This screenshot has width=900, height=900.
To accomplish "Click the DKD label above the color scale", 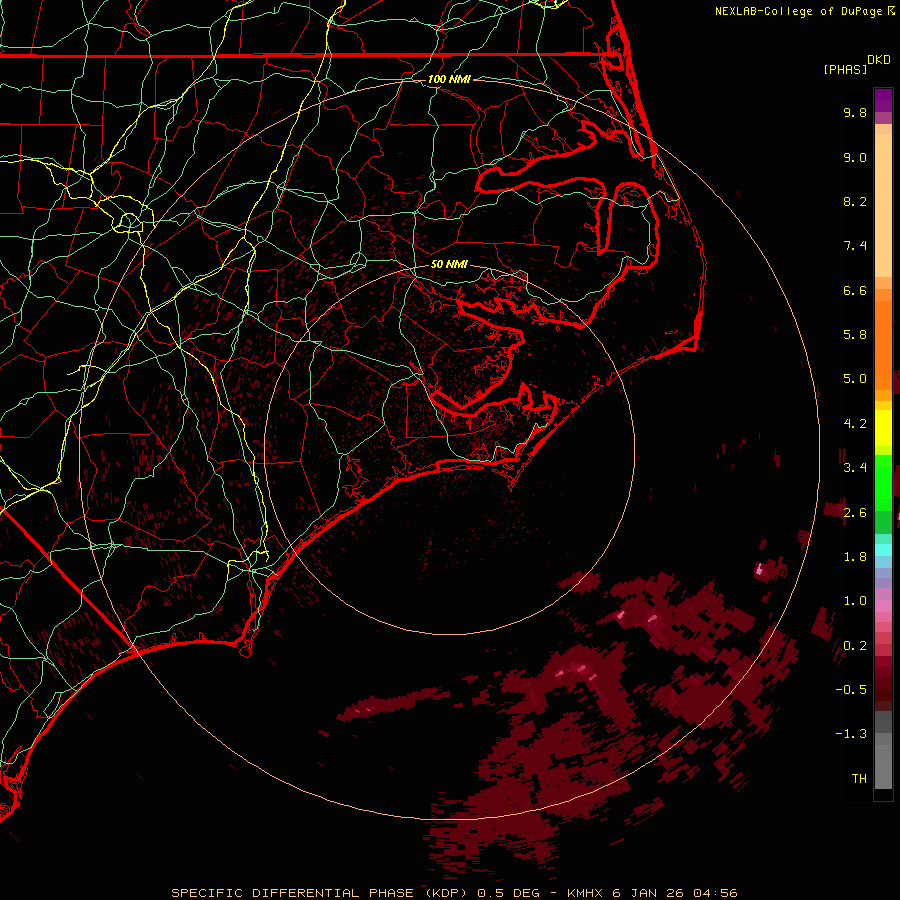I will pyautogui.click(x=879, y=60).
